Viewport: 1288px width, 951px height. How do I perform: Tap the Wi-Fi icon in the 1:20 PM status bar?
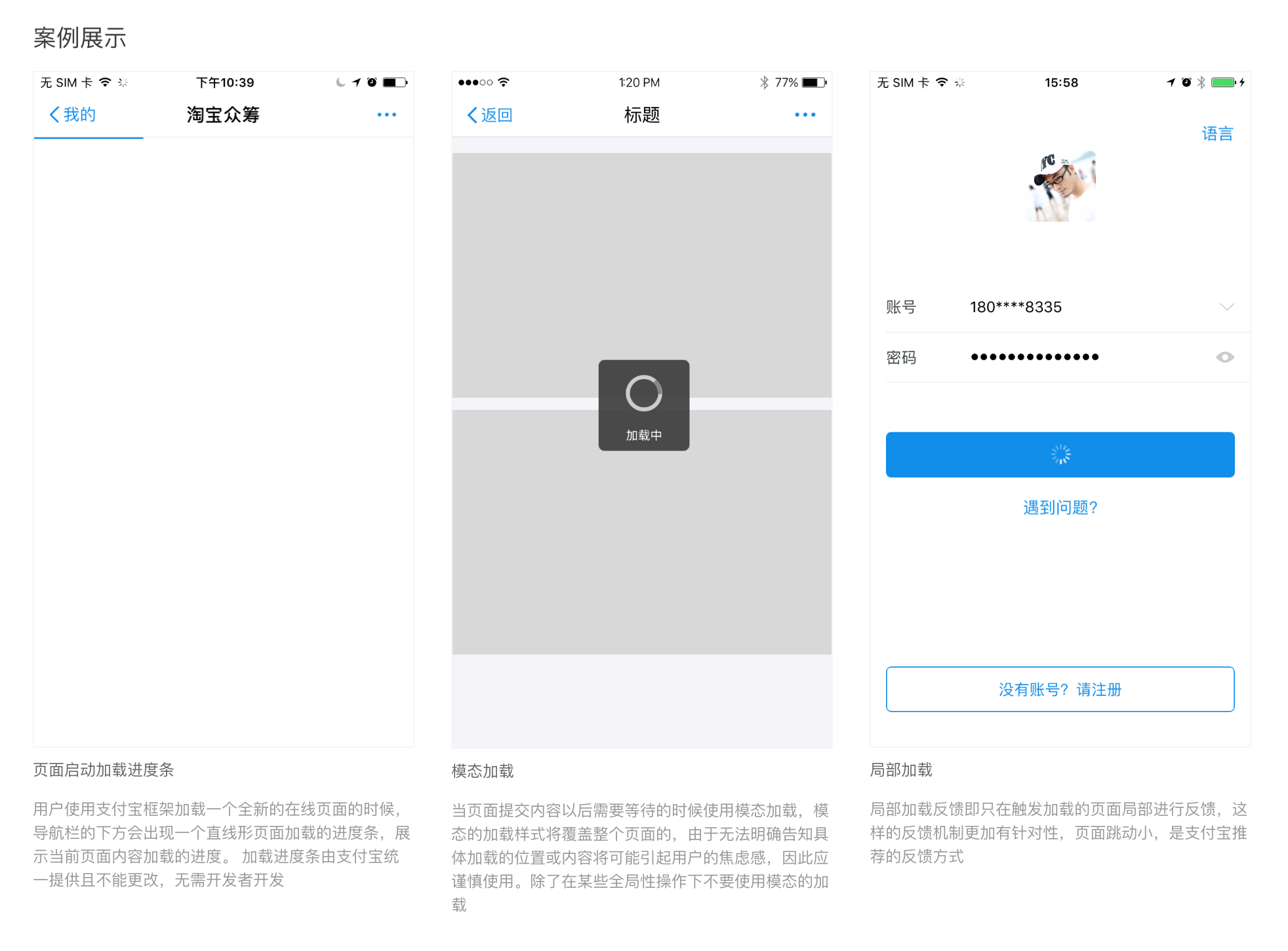[504, 82]
